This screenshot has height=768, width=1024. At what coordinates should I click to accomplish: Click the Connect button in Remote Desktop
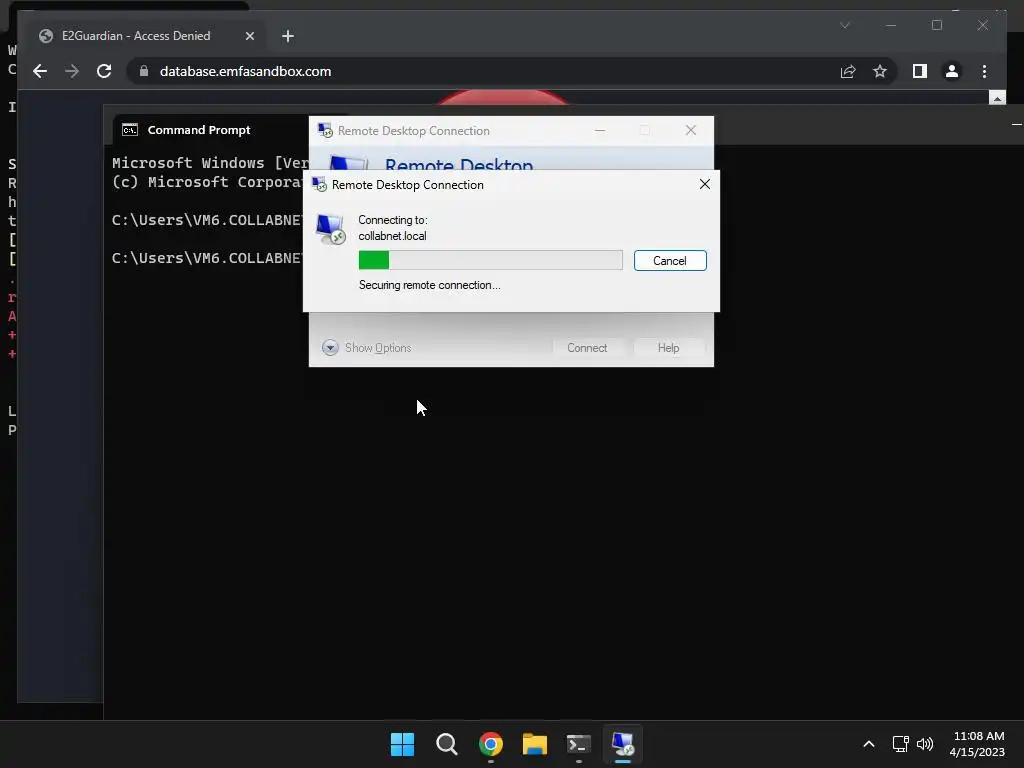pyautogui.click(x=587, y=347)
